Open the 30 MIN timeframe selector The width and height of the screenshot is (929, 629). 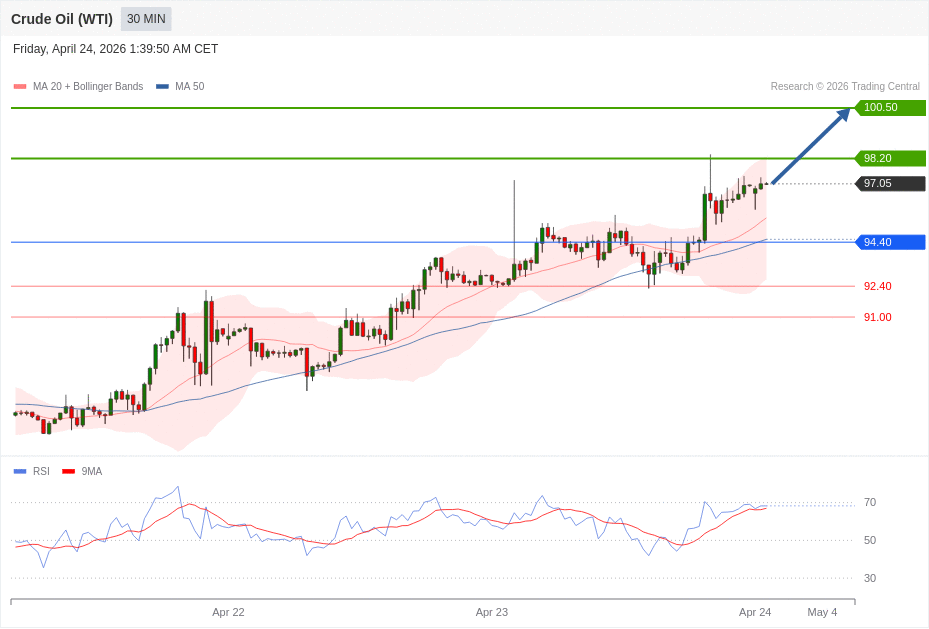(x=145, y=18)
